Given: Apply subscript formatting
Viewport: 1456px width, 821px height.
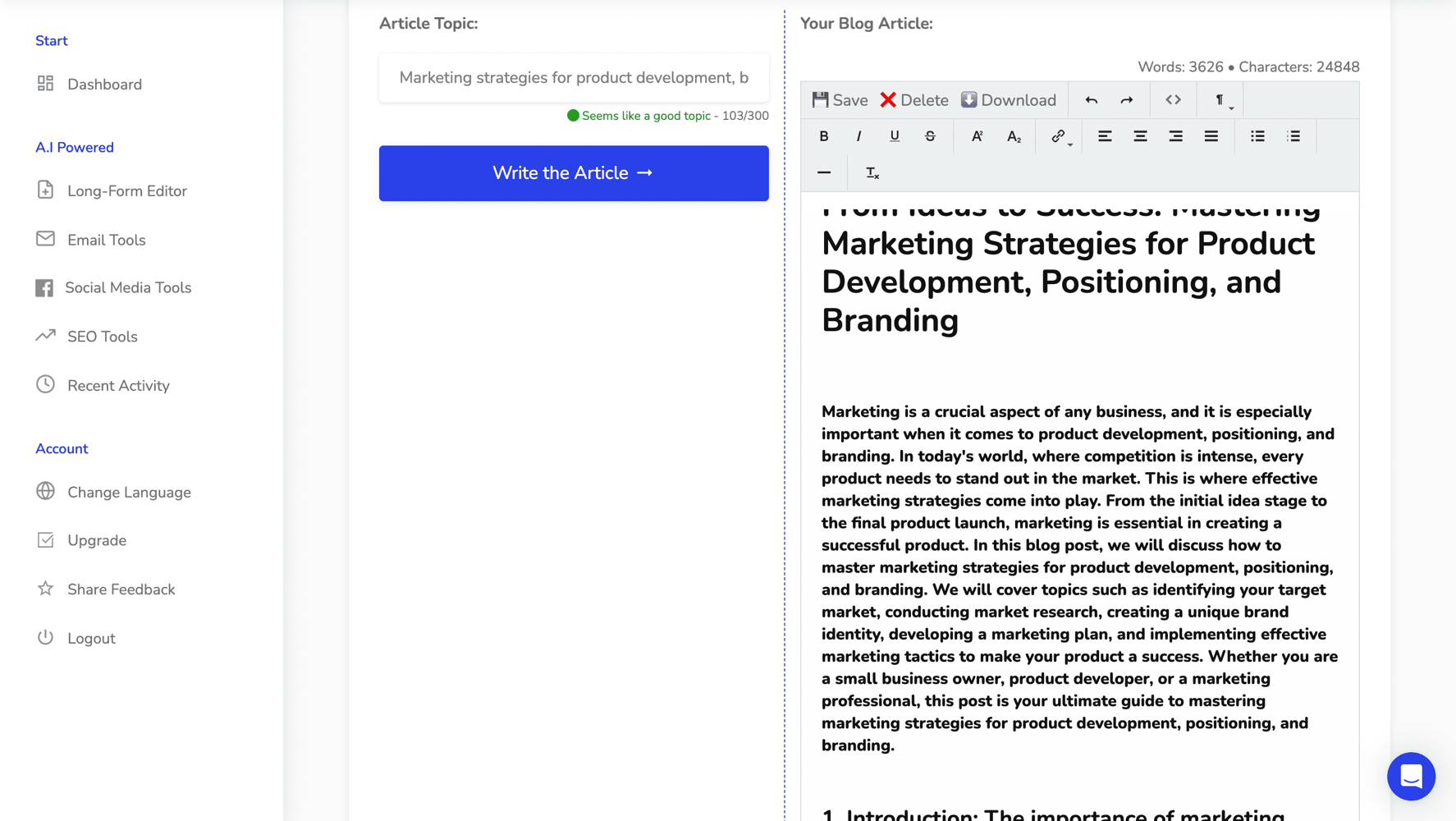Looking at the screenshot, I should click(x=1014, y=136).
